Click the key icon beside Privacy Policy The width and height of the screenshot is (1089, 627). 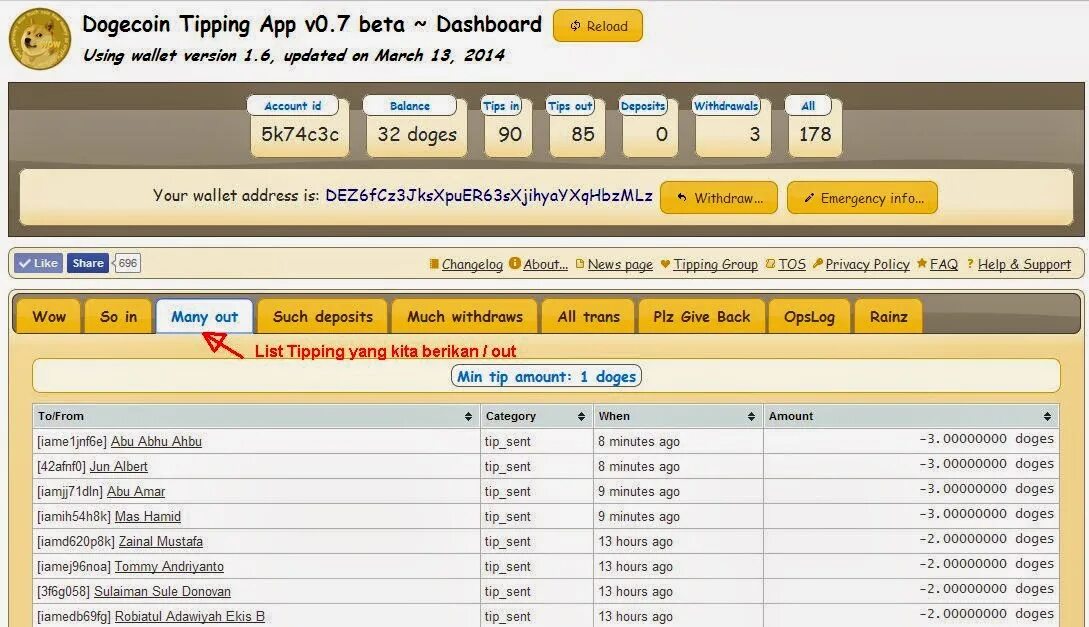(817, 264)
